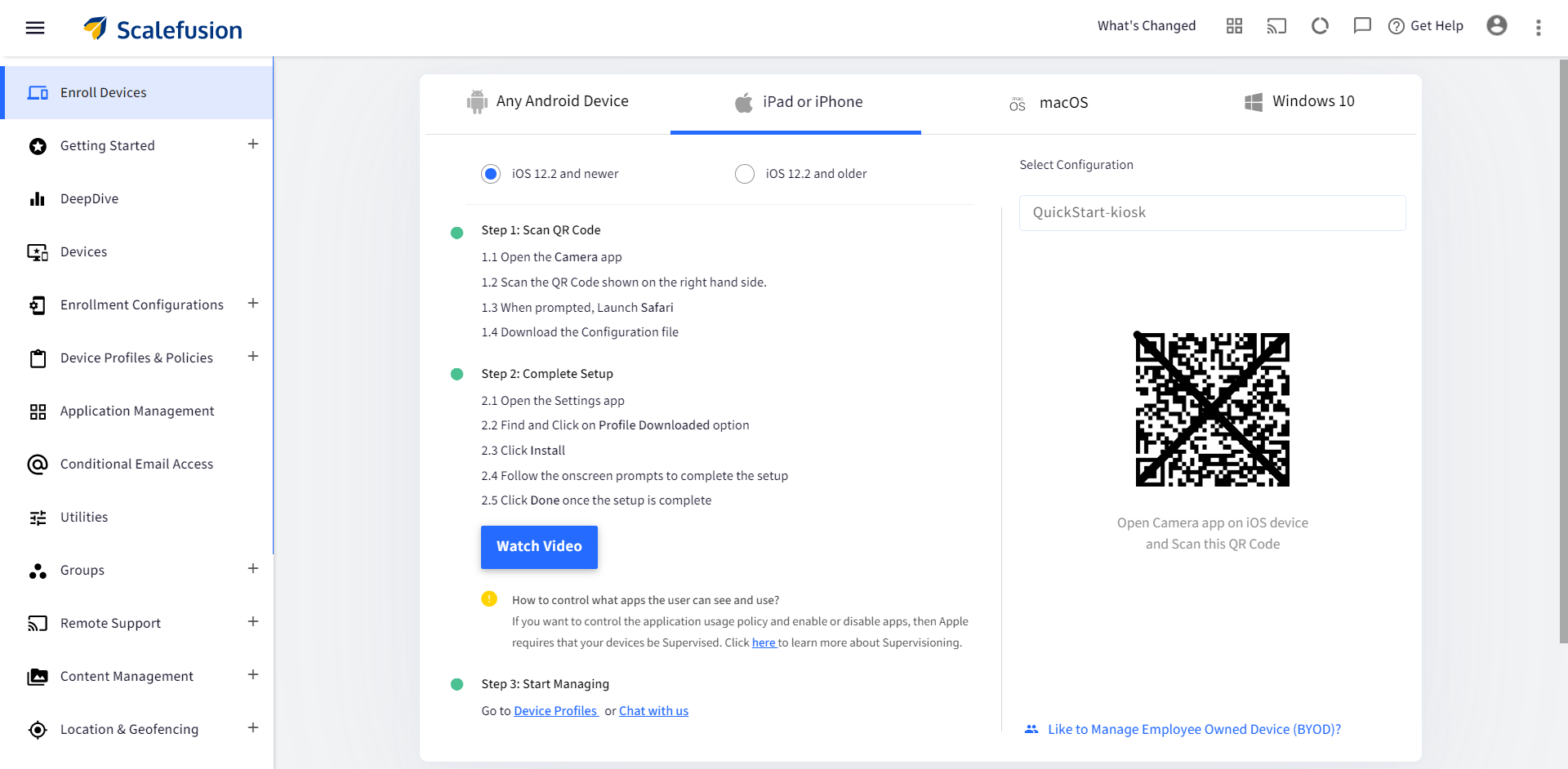Switch to Any Android Device tab

coord(547,102)
